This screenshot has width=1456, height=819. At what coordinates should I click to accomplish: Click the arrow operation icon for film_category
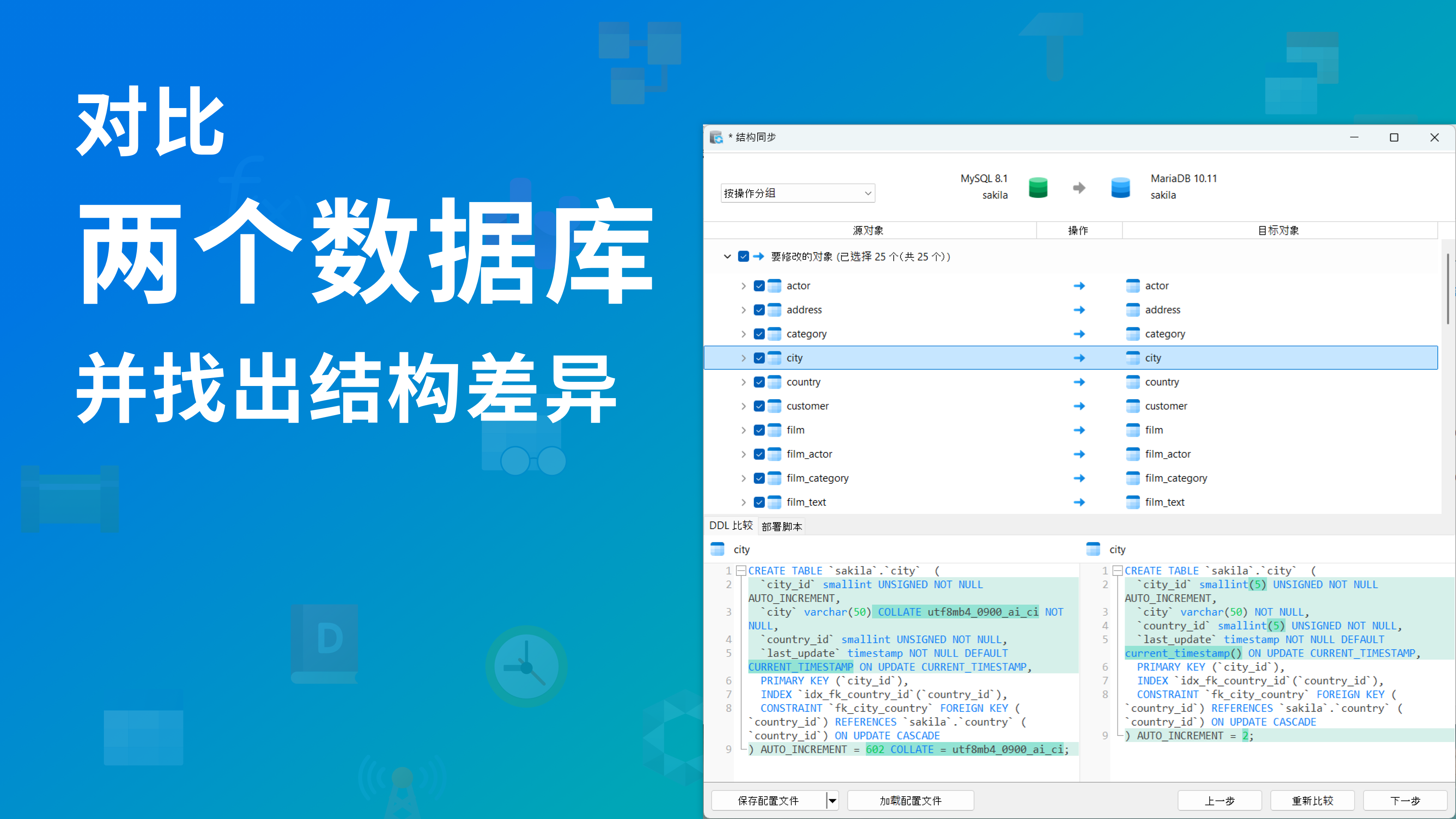(x=1079, y=478)
